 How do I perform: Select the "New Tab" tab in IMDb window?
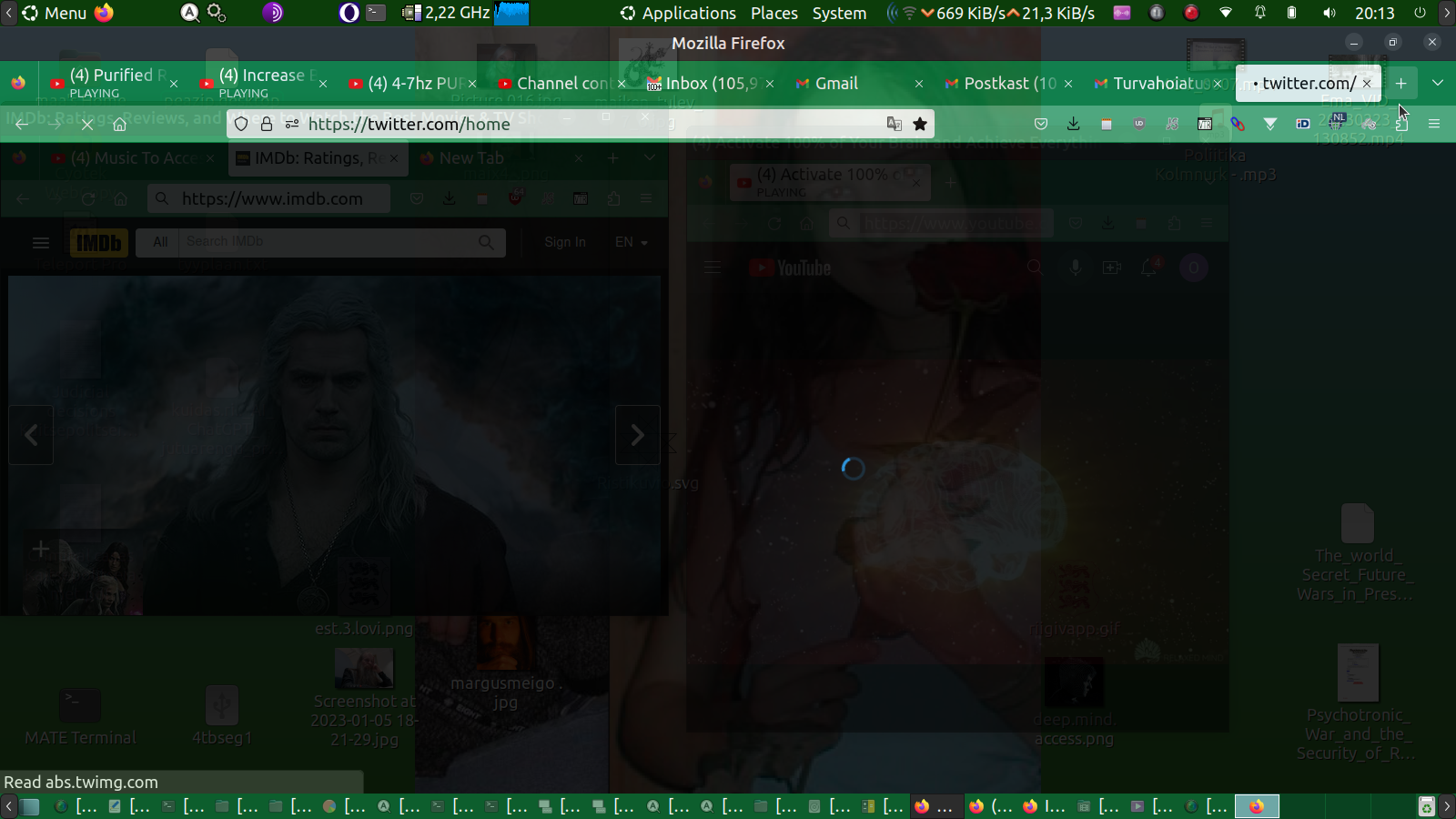(502, 158)
